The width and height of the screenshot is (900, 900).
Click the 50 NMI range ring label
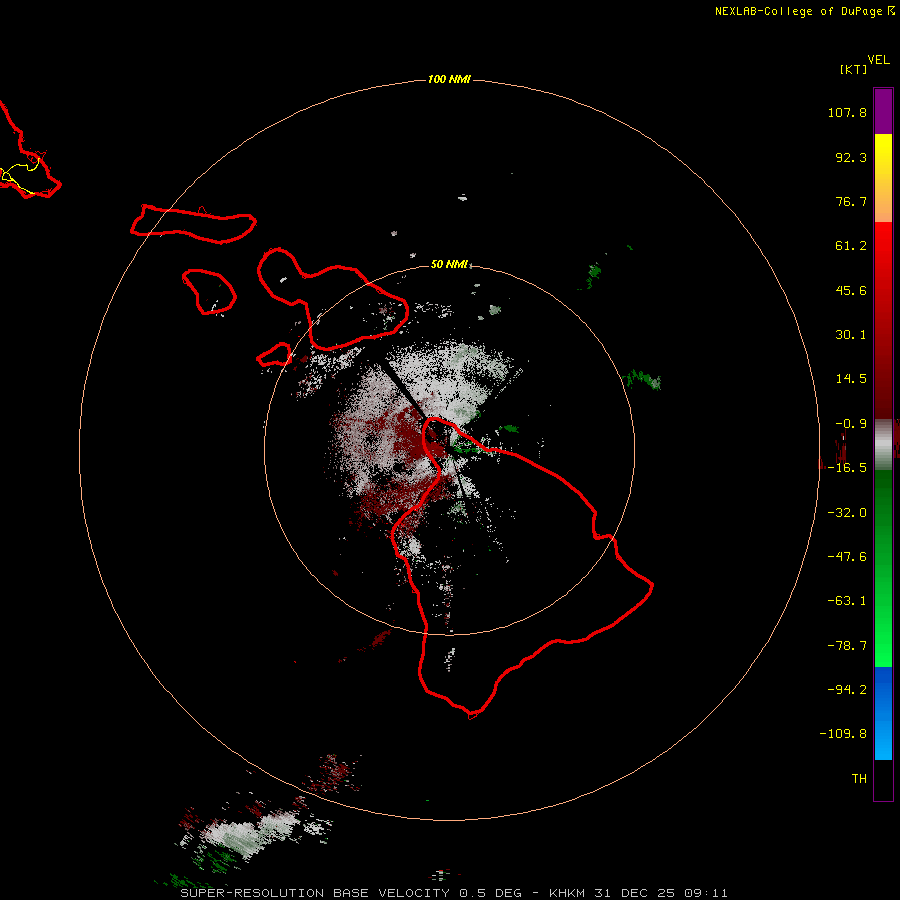click(x=449, y=264)
